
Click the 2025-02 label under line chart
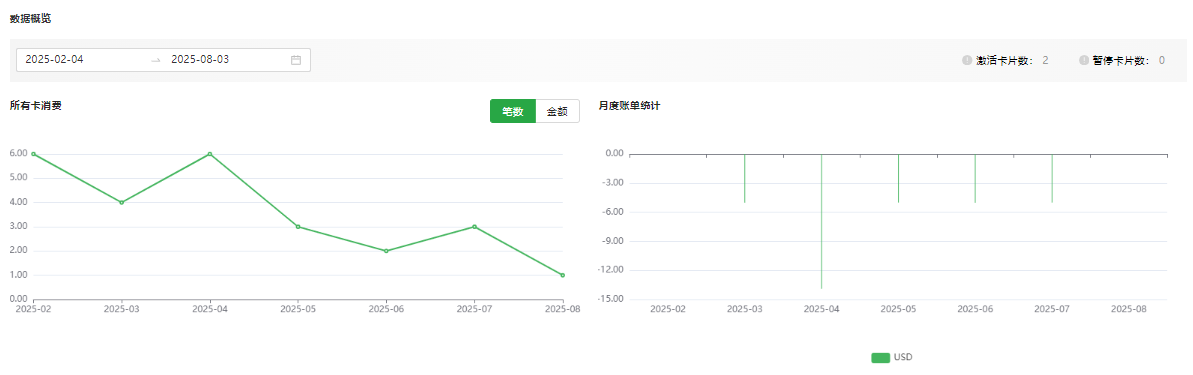[33, 310]
